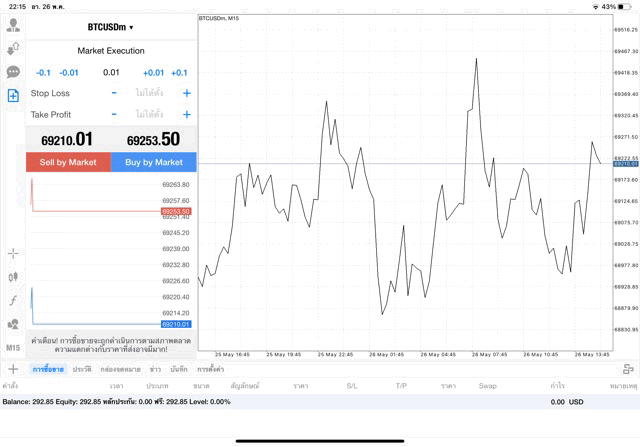Tap the Stop Loss value field
The image size is (640, 447).
[149, 93]
